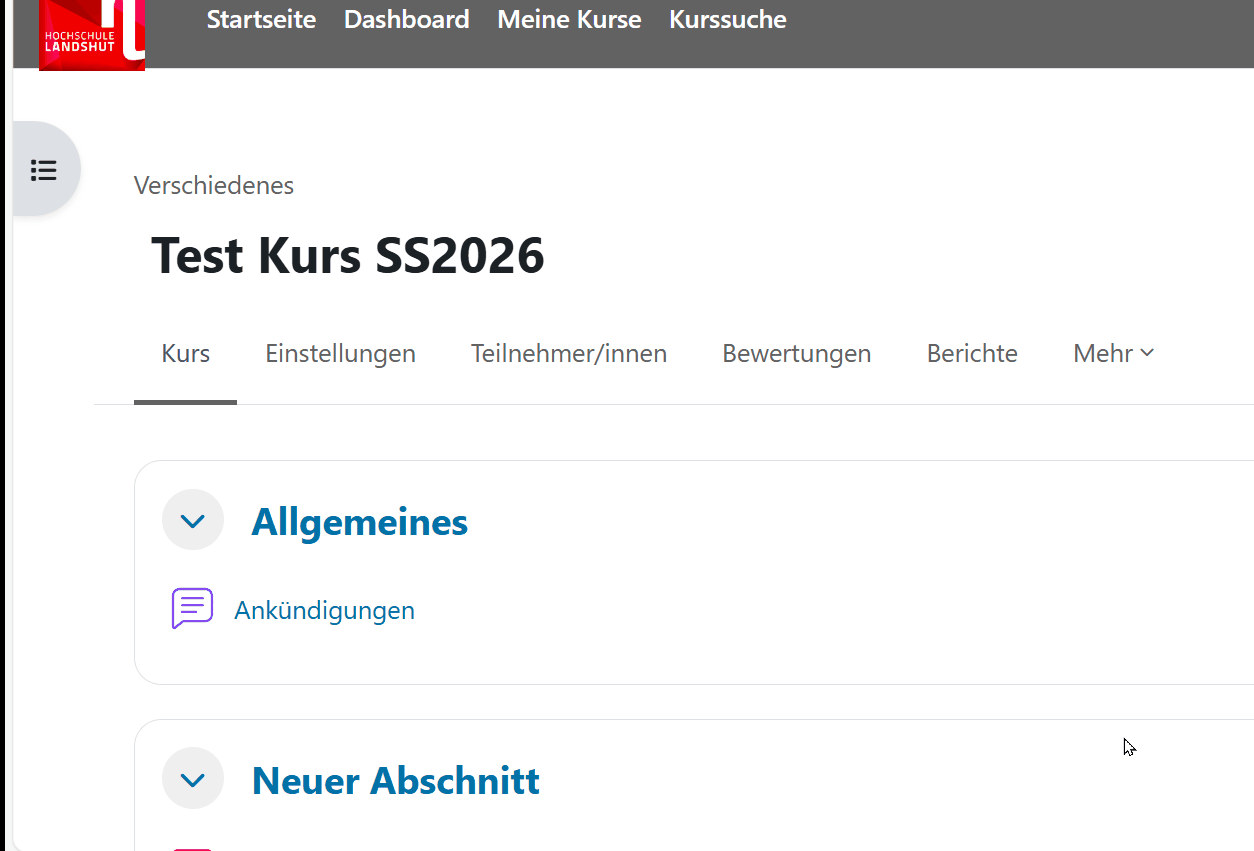The image size is (1254, 851).
Task: Open the Ankündigungen forum link
Action: click(324, 610)
